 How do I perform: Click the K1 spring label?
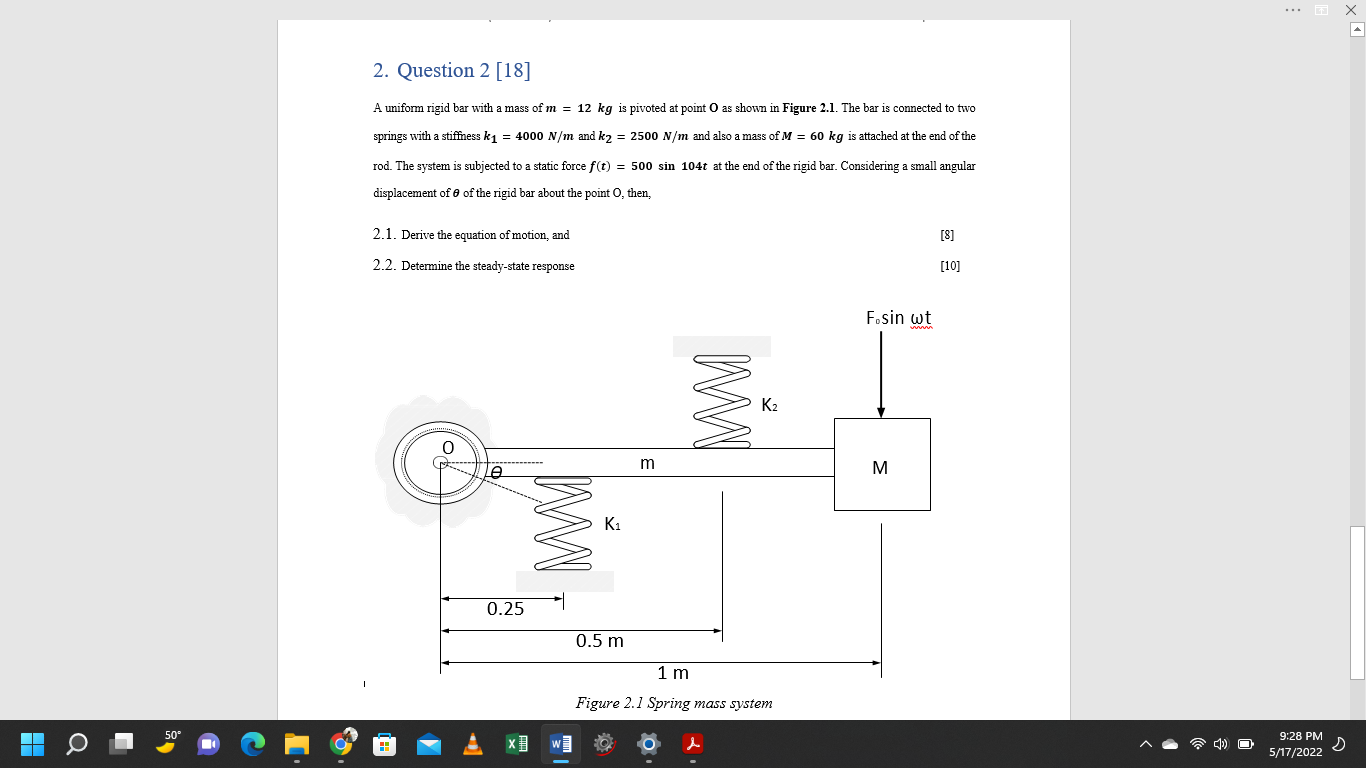coord(613,524)
